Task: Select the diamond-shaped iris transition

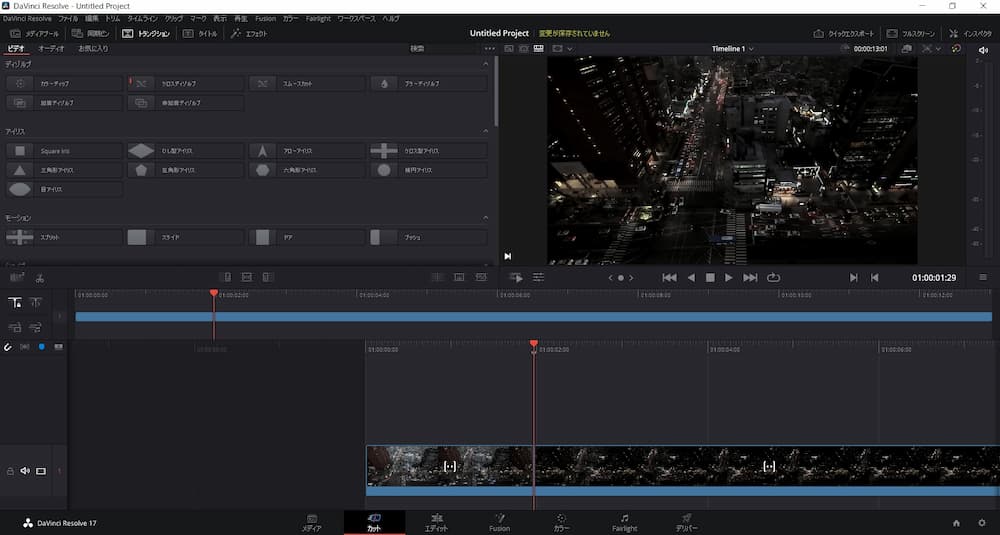Action: [186, 151]
